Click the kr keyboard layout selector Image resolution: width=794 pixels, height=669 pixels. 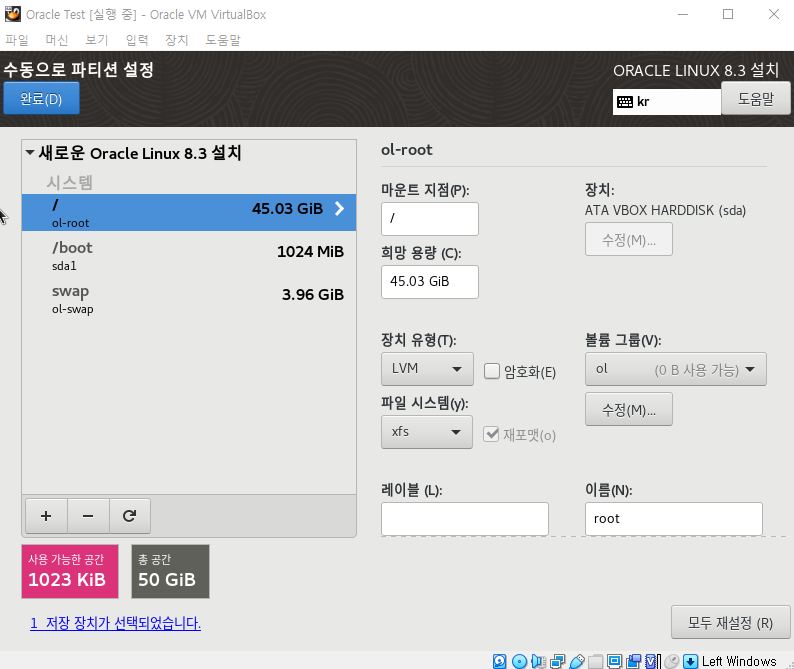667,102
